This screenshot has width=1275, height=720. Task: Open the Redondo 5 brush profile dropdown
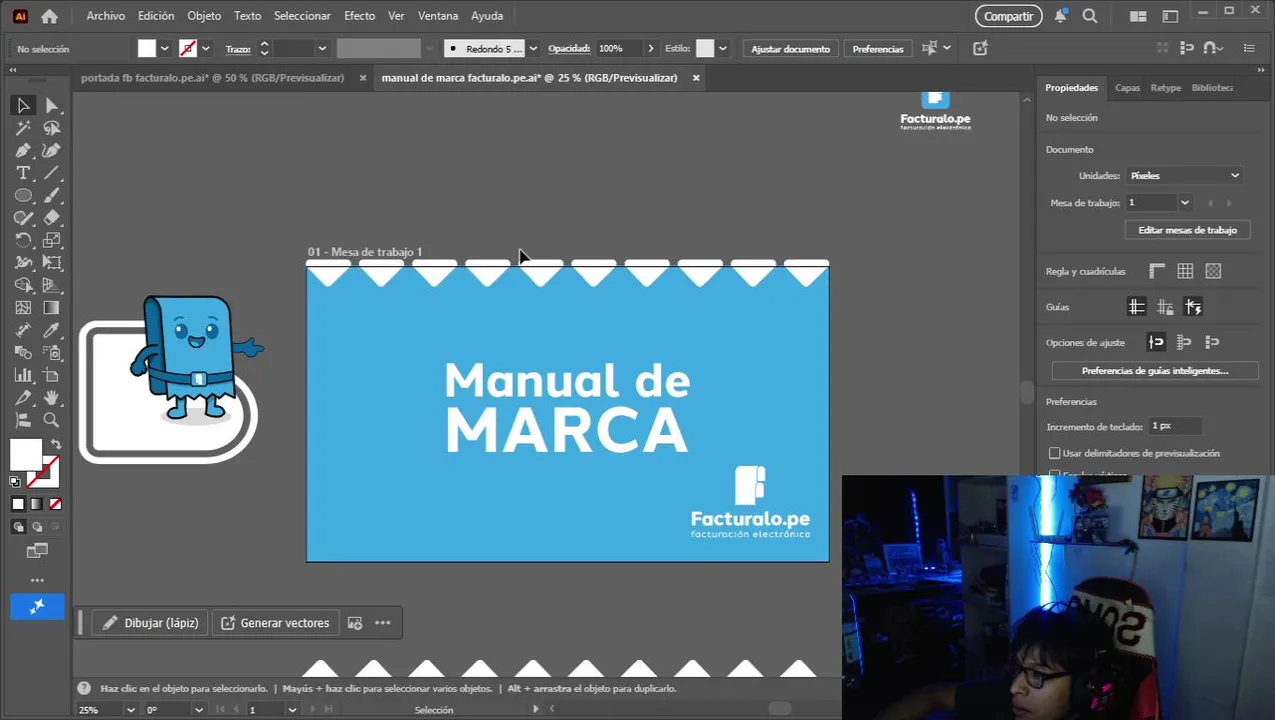coord(533,48)
